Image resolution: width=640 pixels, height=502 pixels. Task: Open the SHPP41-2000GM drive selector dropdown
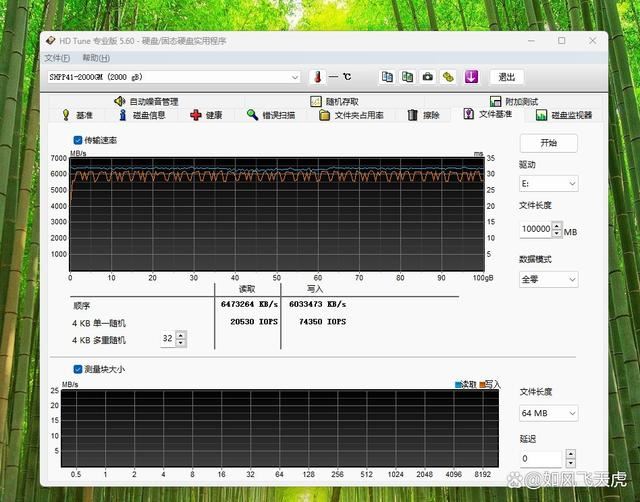[x=174, y=77]
